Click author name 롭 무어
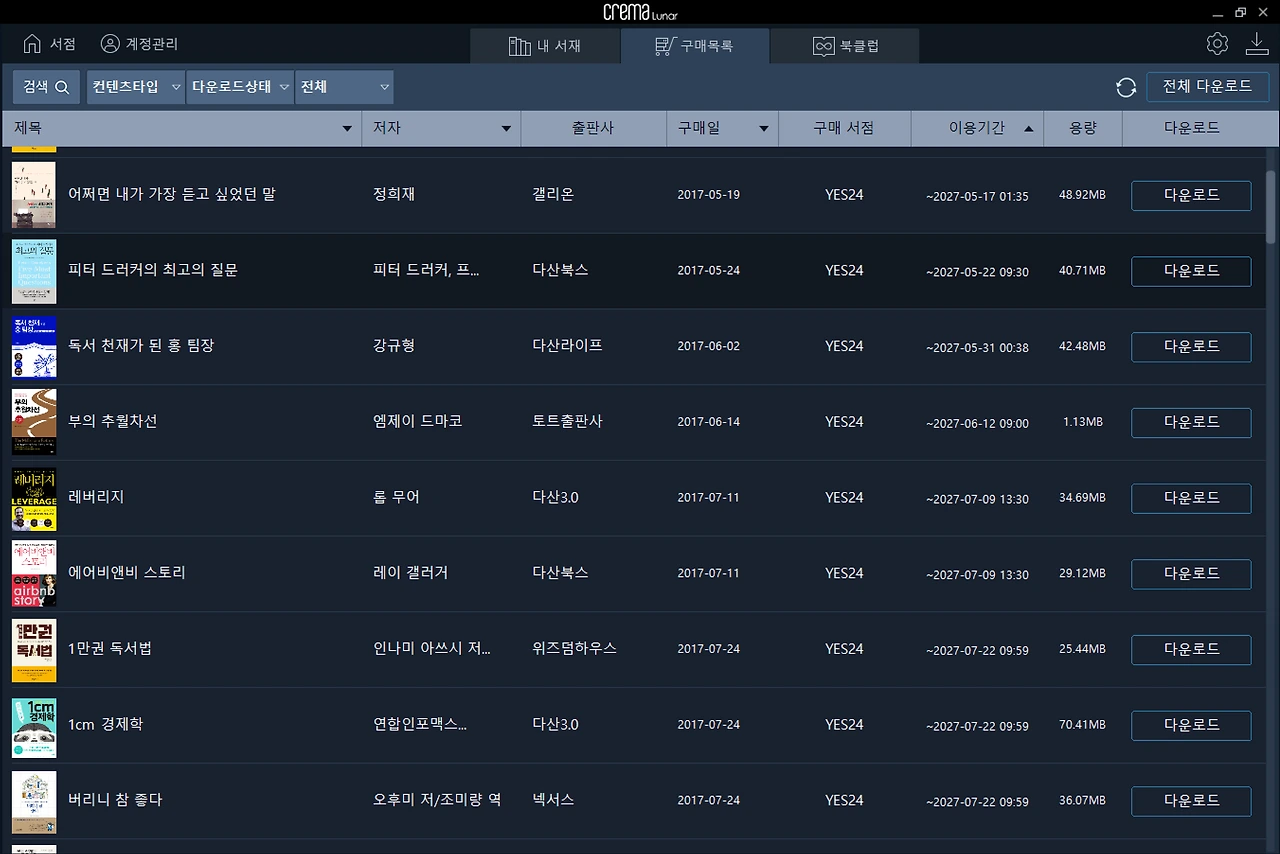The height and width of the screenshot is (854, 1280). (396, 497)
